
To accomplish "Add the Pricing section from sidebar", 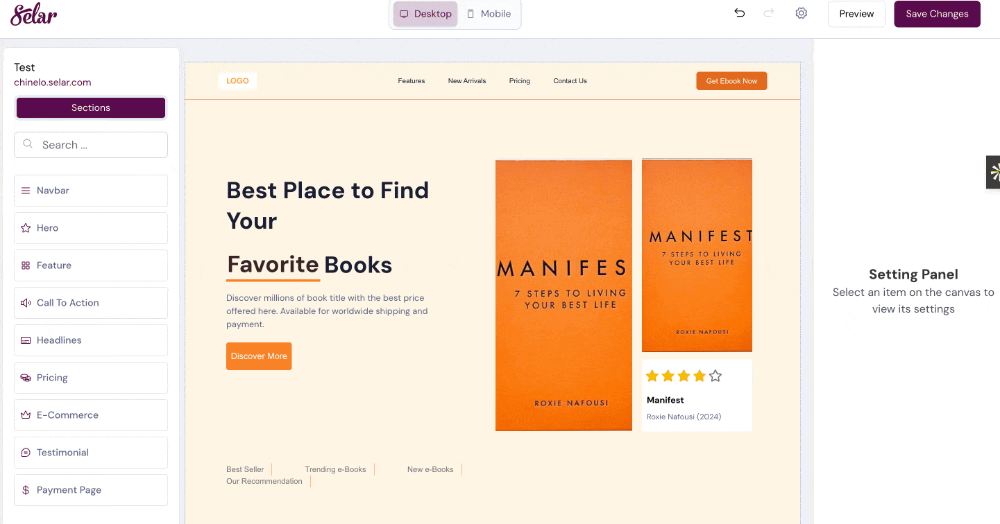I will (x=91, y=378).
